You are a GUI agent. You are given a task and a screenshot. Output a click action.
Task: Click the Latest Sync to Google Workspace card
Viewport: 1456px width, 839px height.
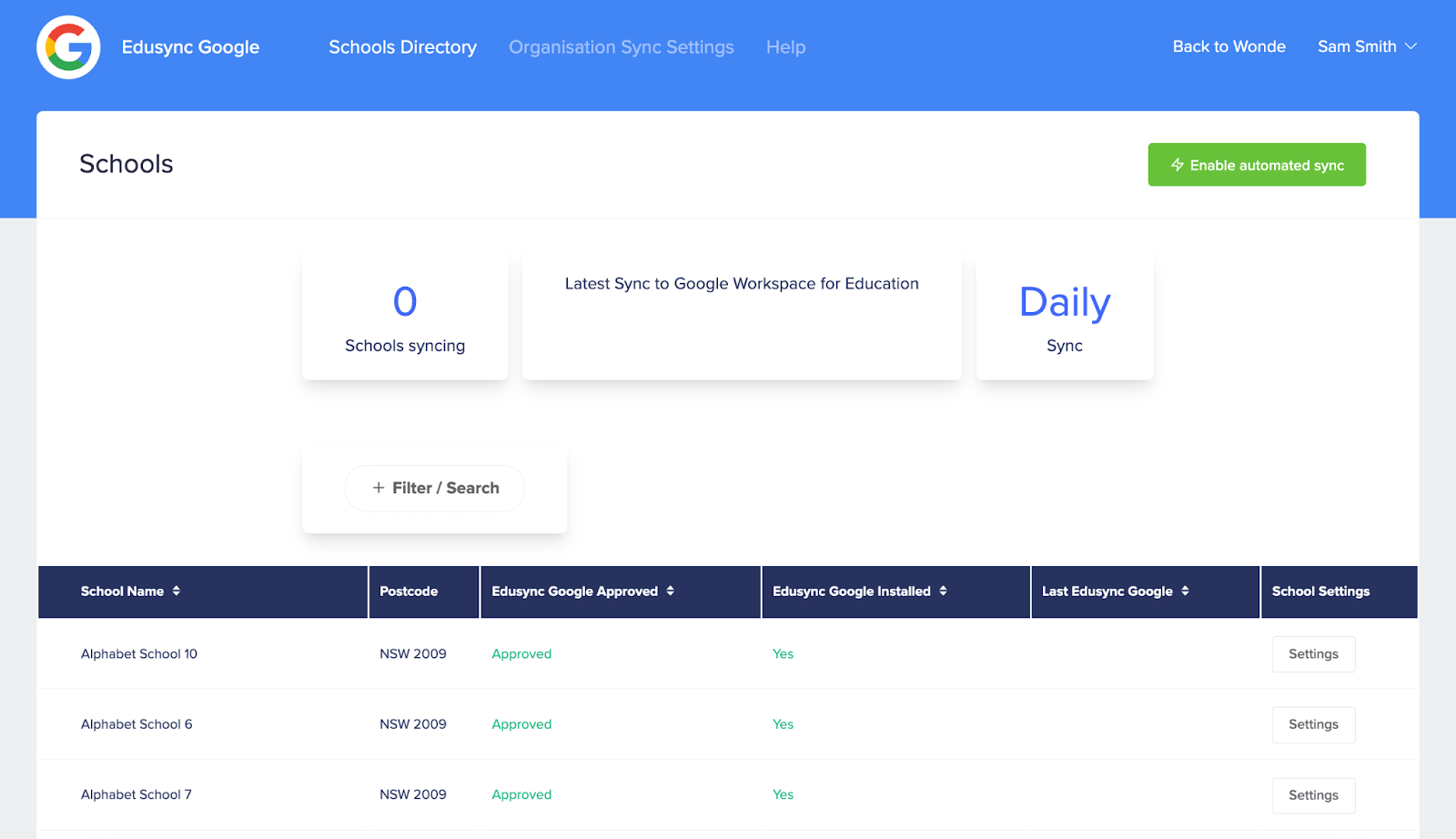742,317
